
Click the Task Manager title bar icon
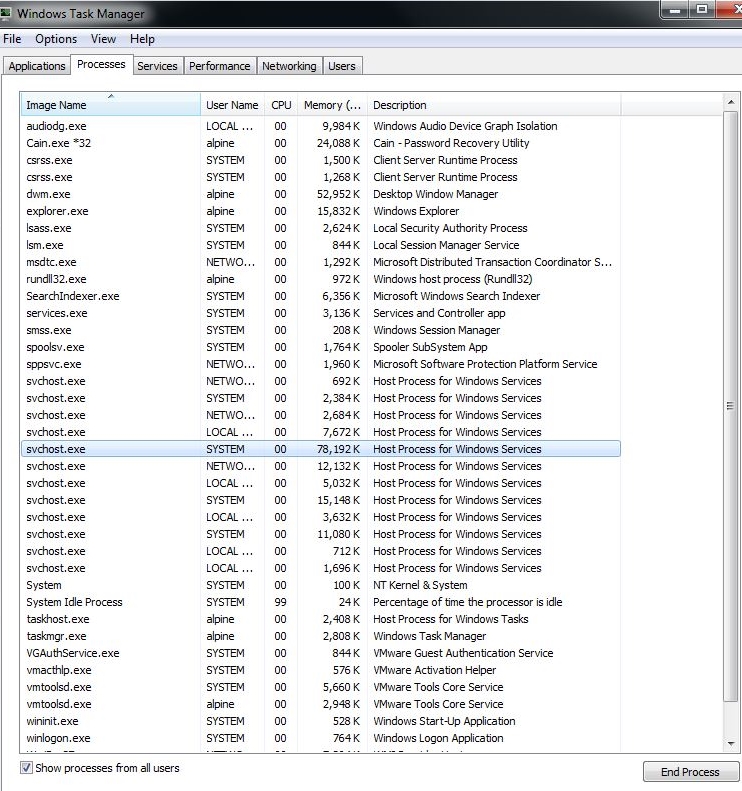click(7, 13)
